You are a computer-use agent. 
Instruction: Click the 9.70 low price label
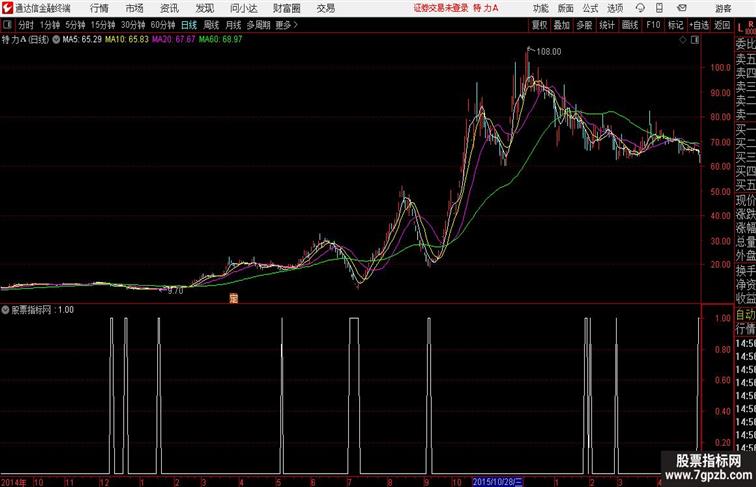(176, 291)
